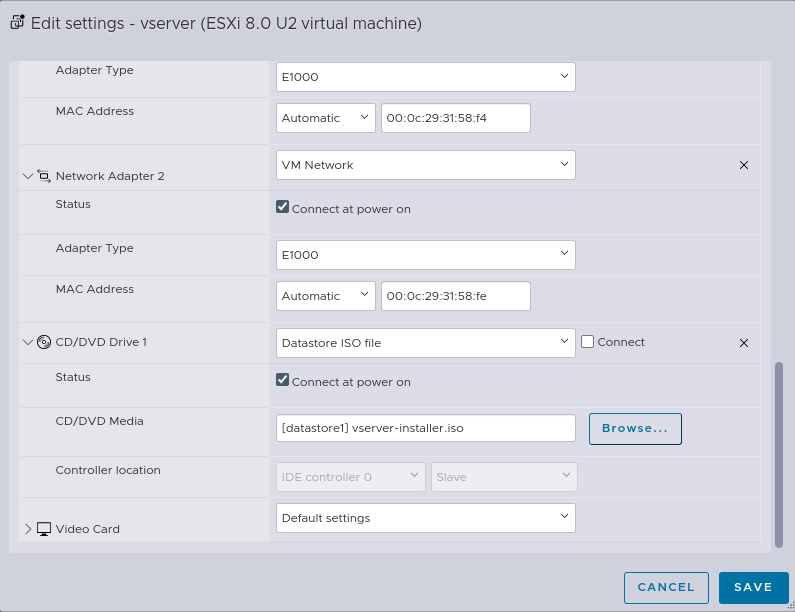Click the VM settings icon in dialog title
Screen dimensions: 795x612
pos(17,23)
